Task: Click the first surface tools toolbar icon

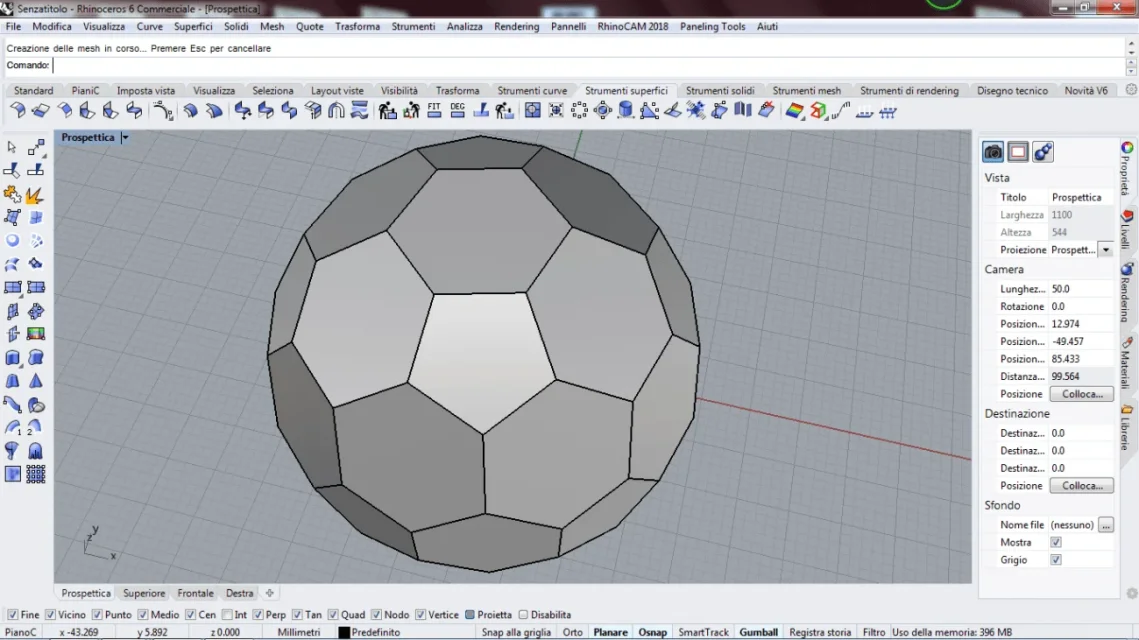Action: coord(17,110)
